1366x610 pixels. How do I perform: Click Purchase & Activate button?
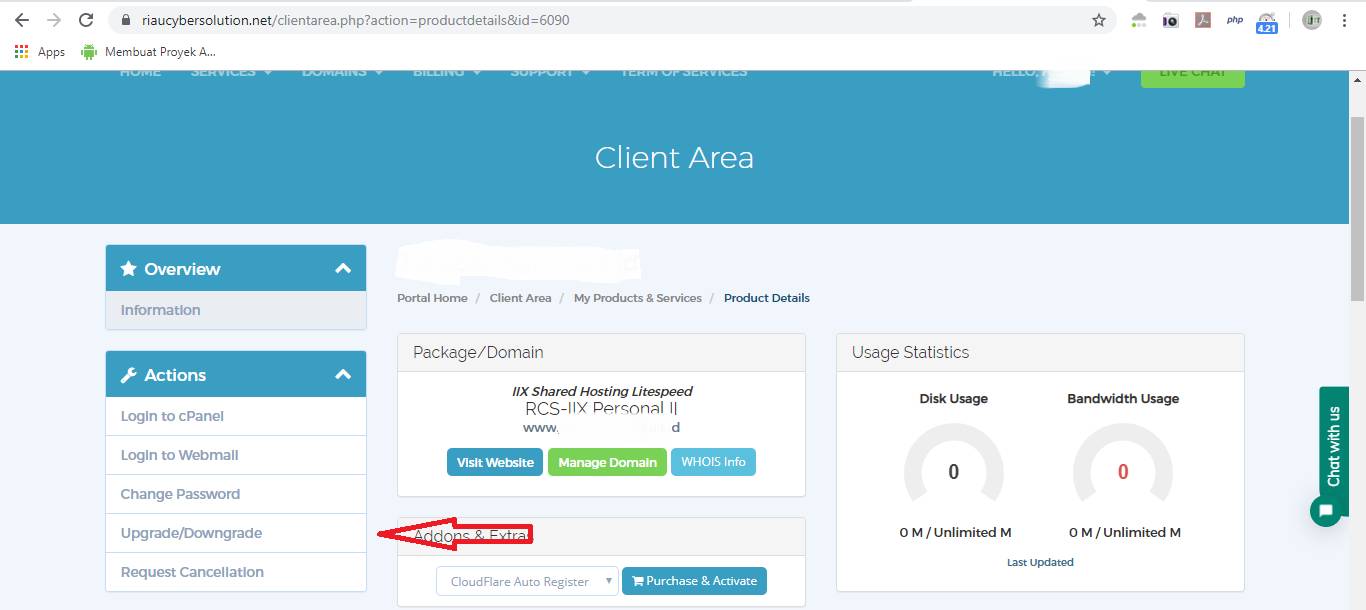pos(694,581)
